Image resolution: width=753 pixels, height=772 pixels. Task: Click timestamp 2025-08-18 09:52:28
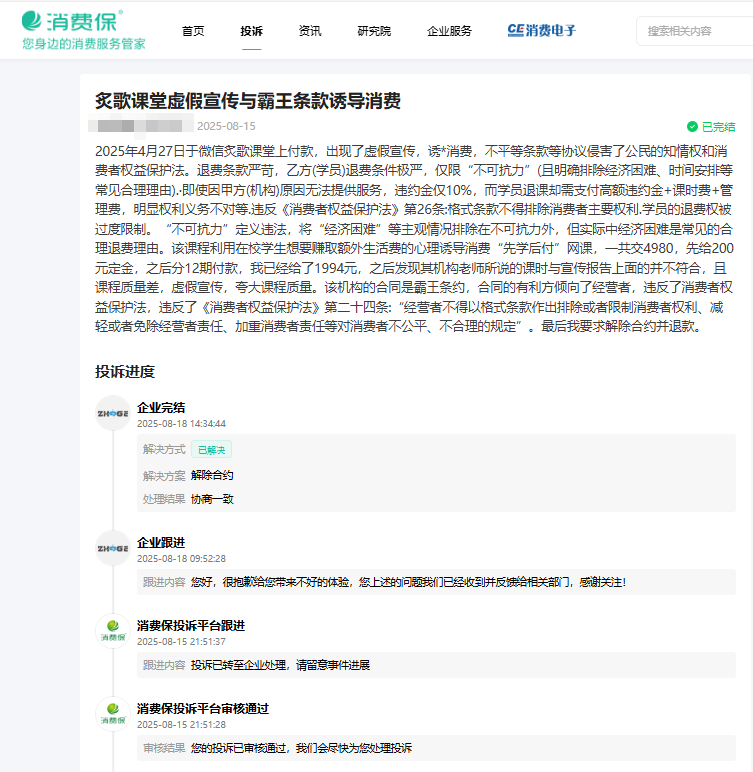tap(181, 559)
